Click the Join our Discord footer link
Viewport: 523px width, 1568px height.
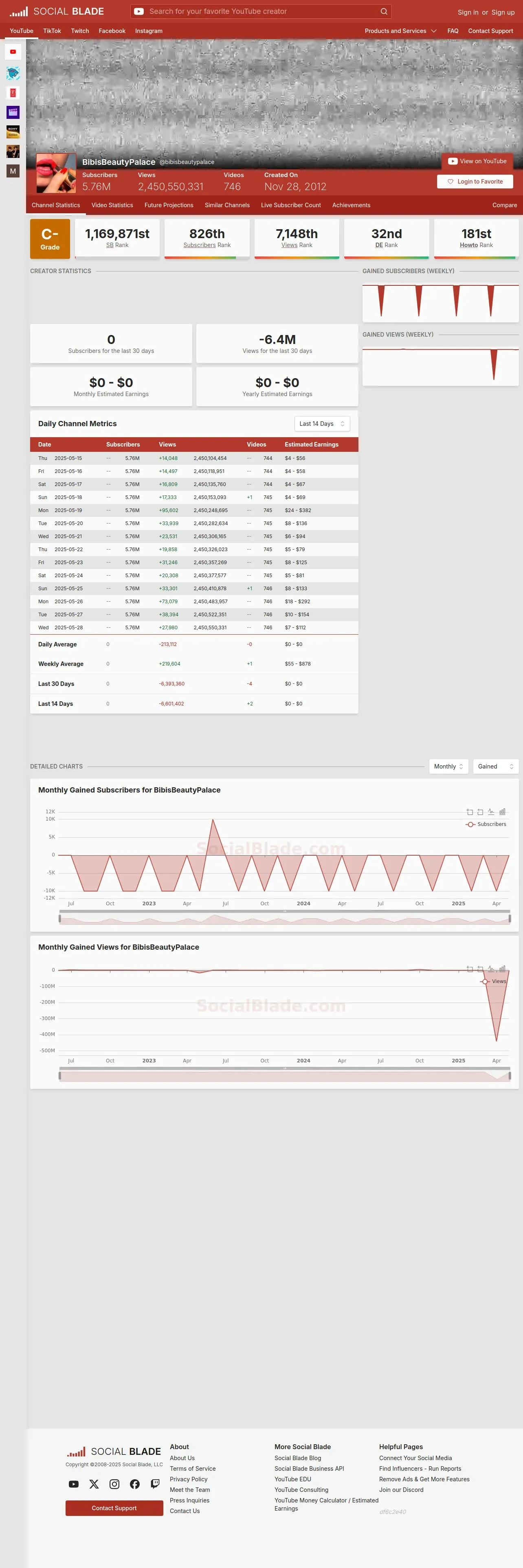click(401, 1490)
